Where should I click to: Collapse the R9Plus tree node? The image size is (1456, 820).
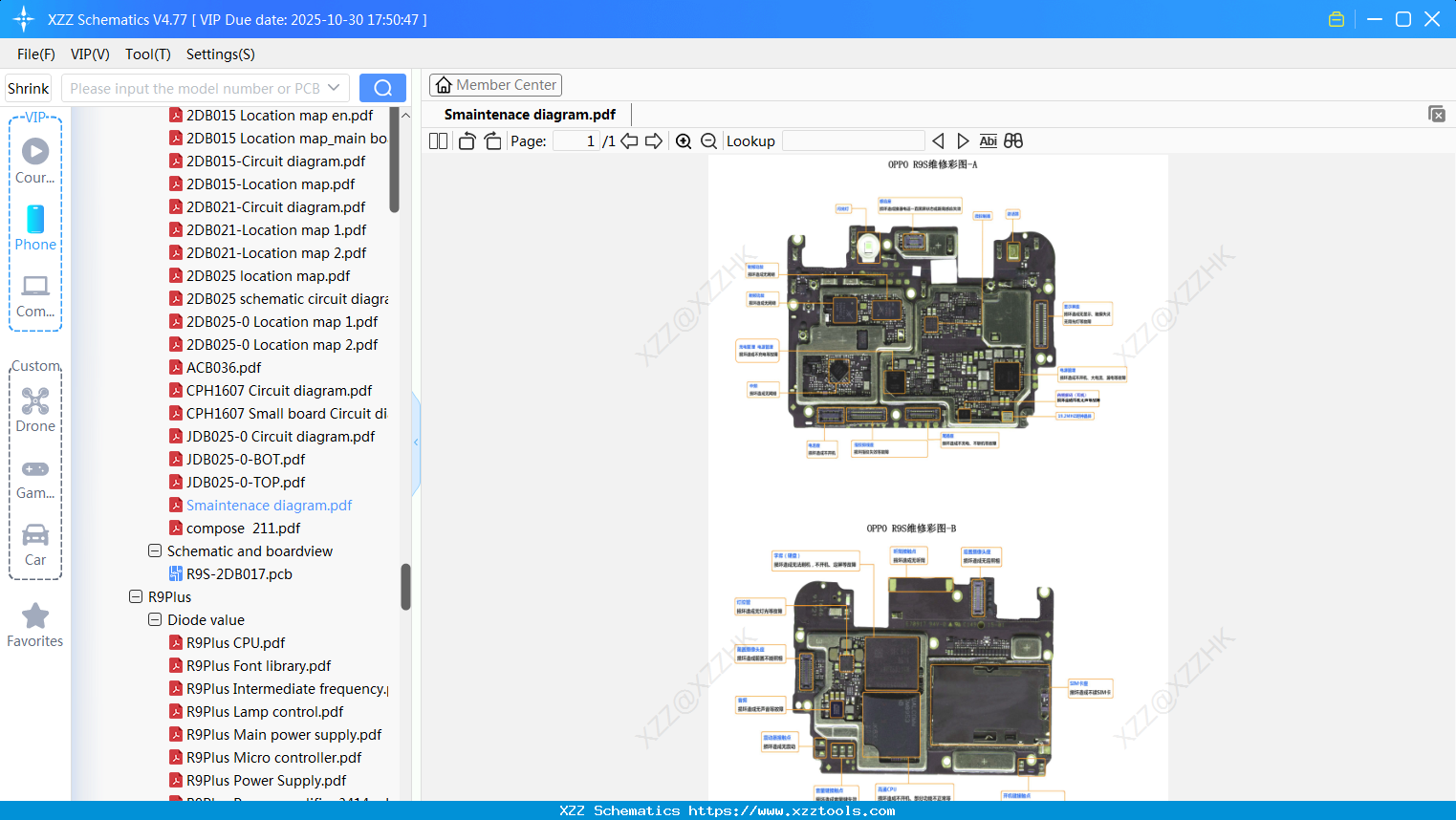[135, 596]
